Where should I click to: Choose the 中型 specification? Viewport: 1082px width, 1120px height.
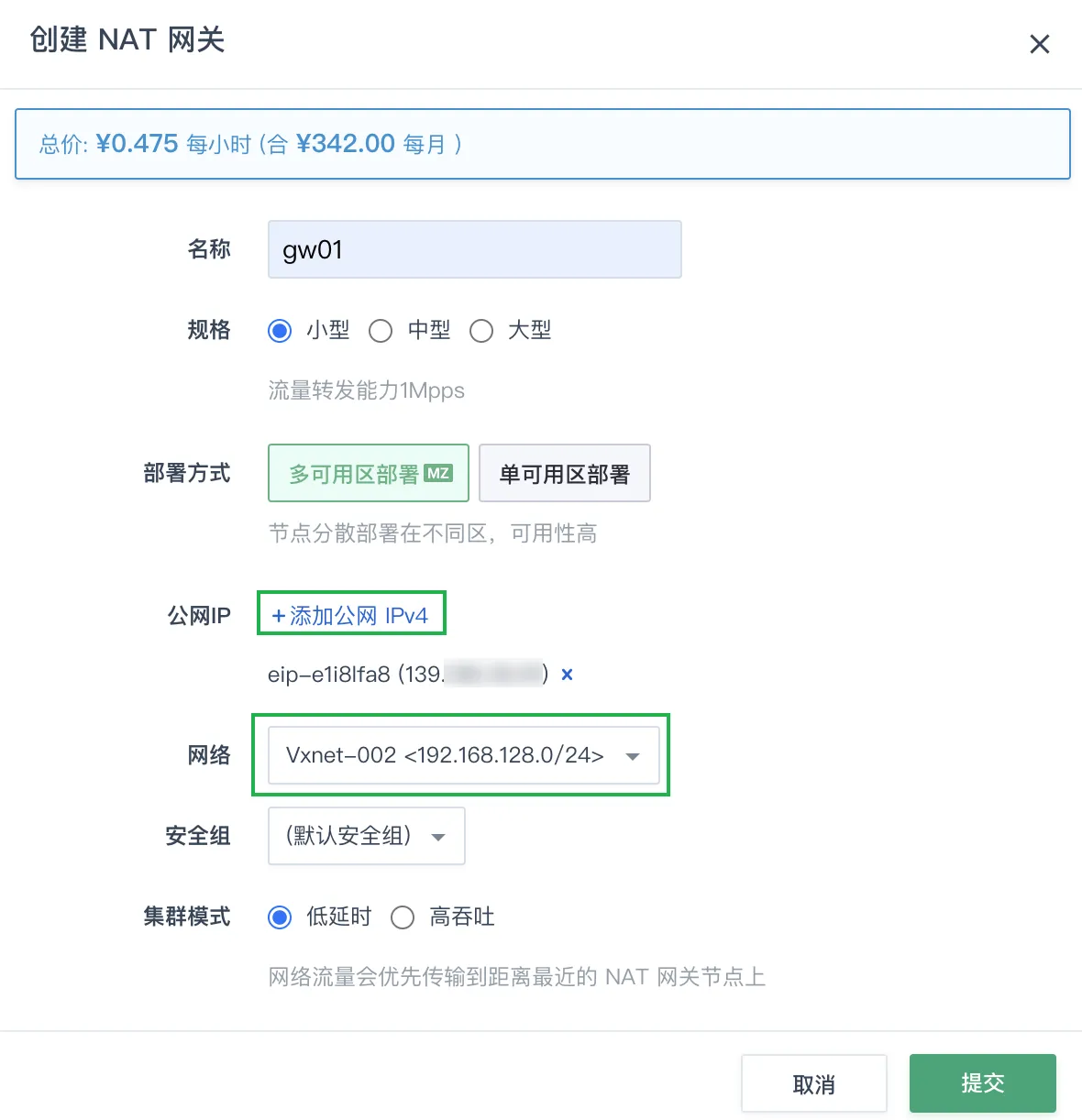pyautogui.click(x=381, y=331)
